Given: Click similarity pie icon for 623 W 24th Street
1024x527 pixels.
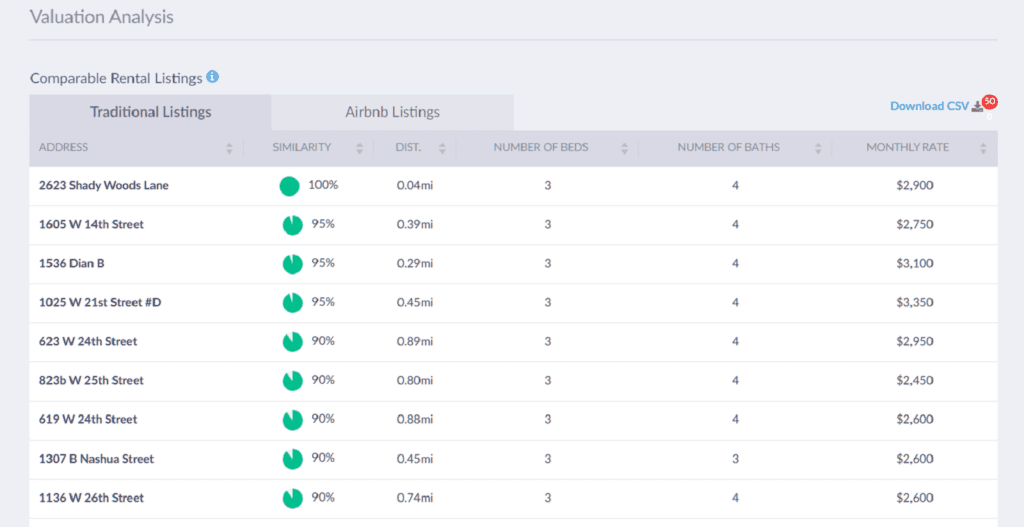Looking at the screenshot, I should 292,342.
